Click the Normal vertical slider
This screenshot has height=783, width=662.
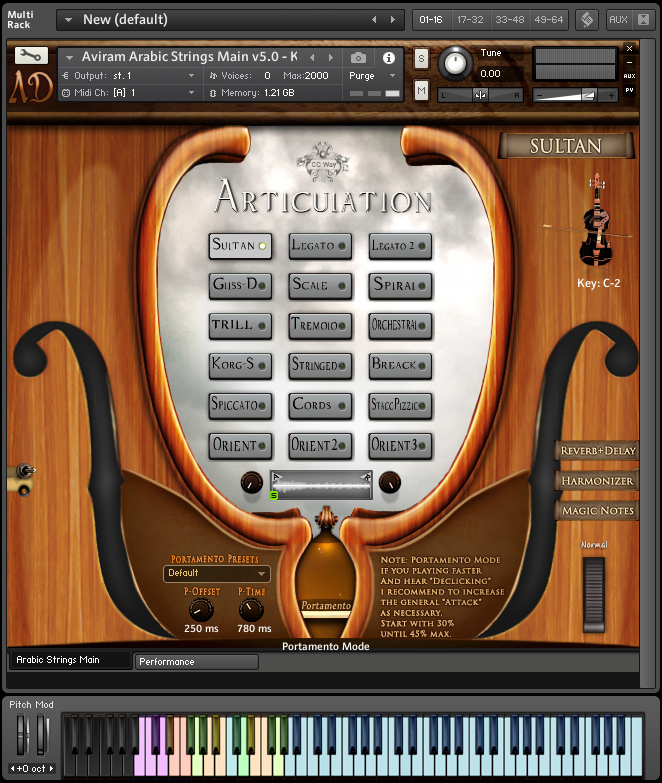coord(594,594)
